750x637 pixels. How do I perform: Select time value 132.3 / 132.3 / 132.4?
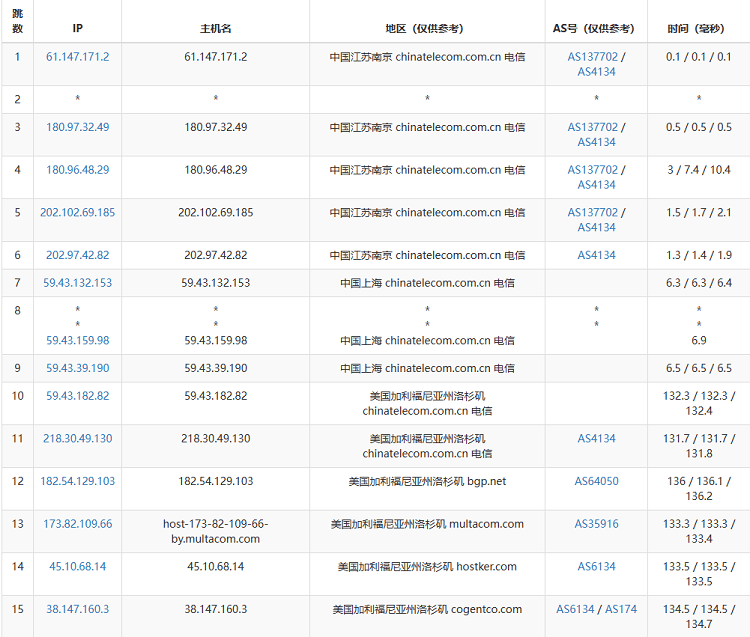699,403
